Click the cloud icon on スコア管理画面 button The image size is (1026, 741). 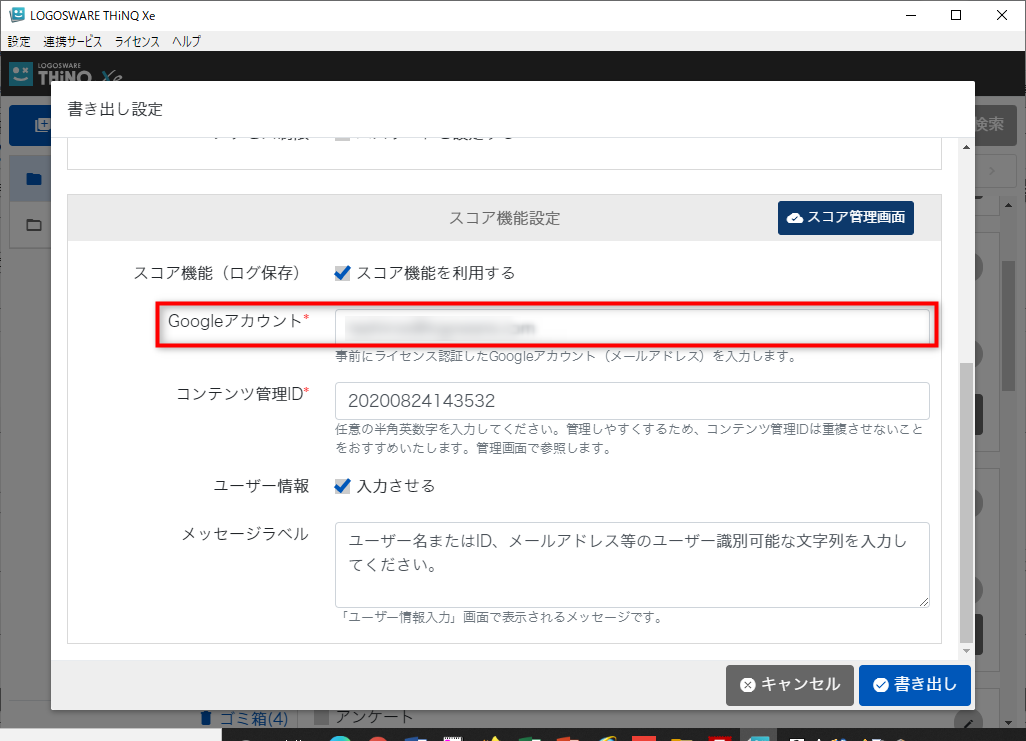[794, 218]
